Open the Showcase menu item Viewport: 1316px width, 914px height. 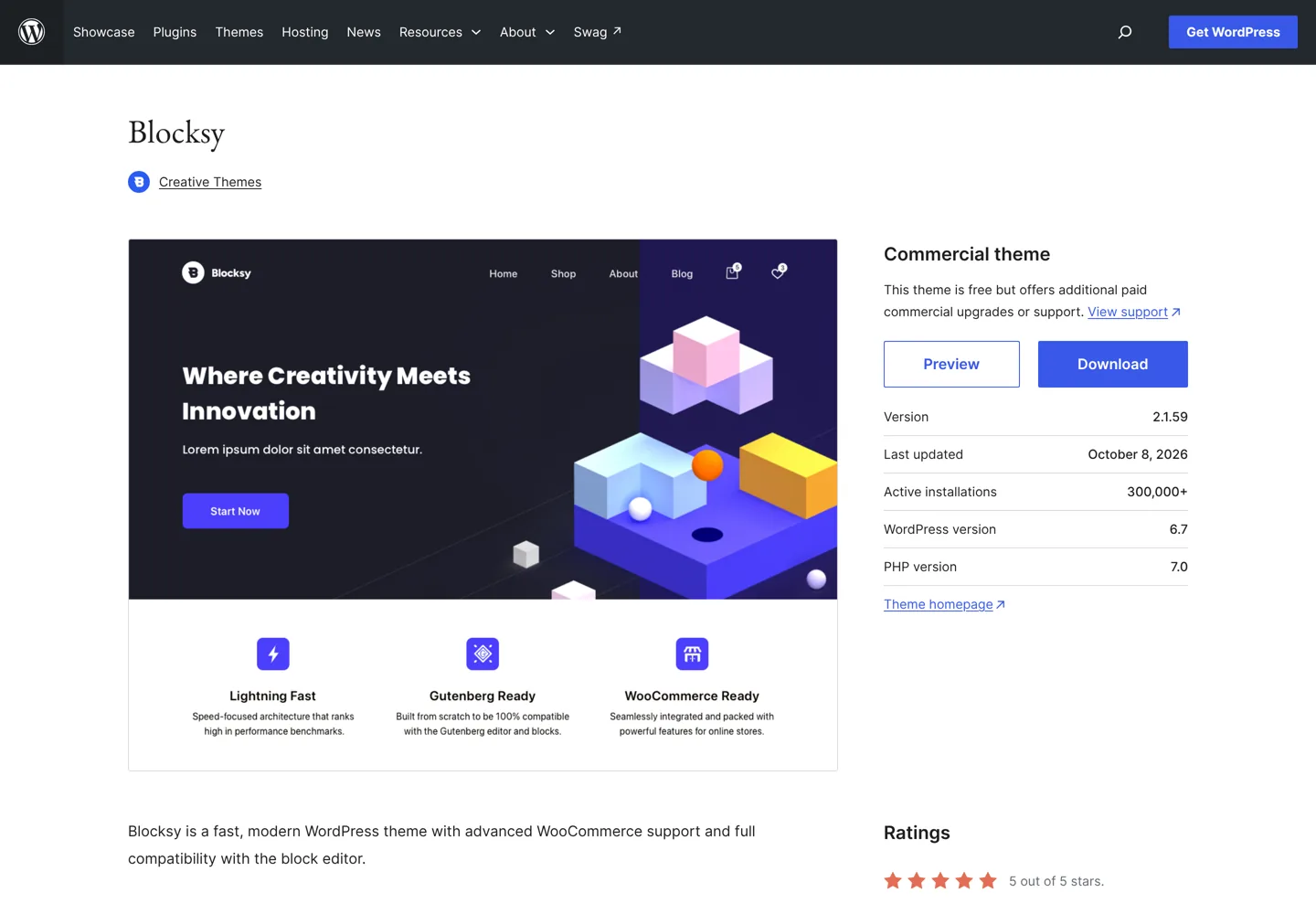(104, 32)
